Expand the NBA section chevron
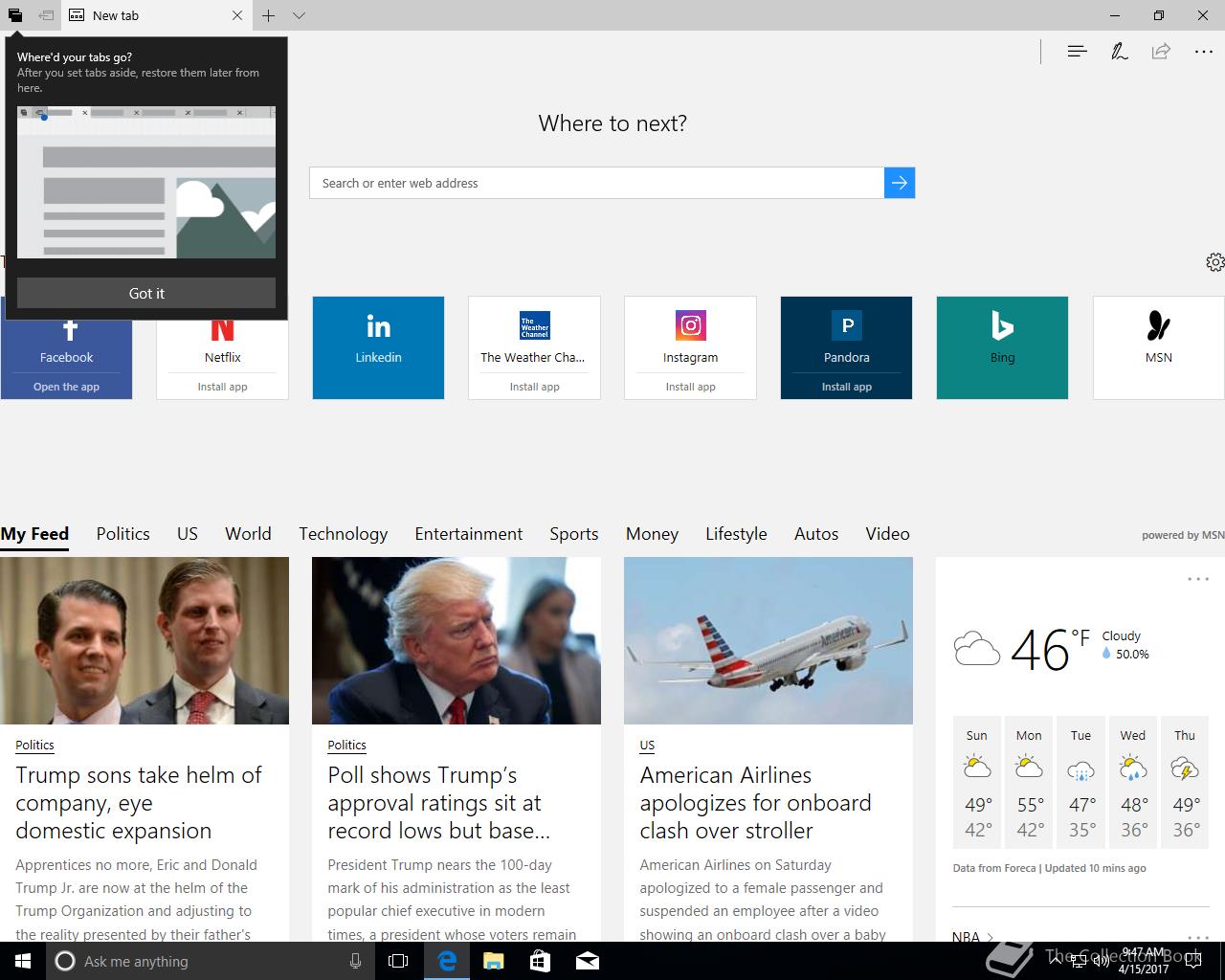 (x=990, y=937)
